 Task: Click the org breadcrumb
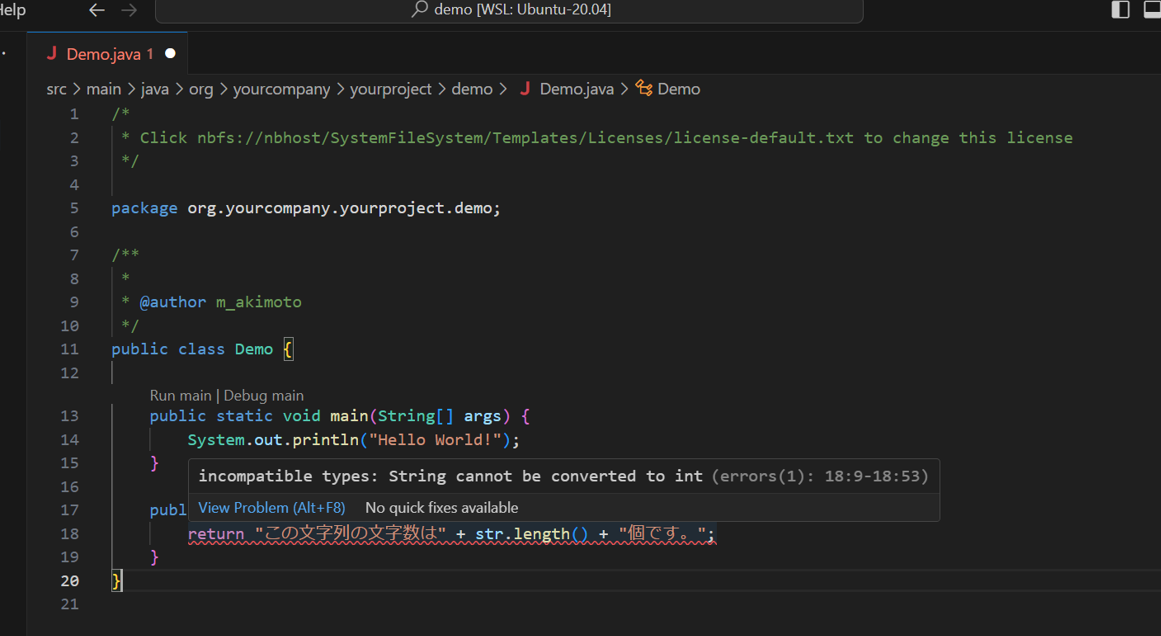tap(201, 89)
